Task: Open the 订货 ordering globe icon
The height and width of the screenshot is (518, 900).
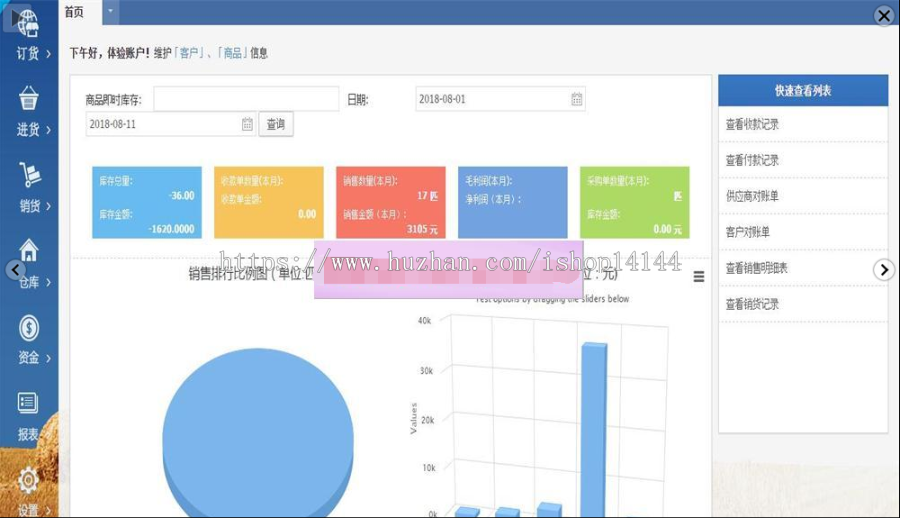Action: pyautogui.click(x=28, y=23)
